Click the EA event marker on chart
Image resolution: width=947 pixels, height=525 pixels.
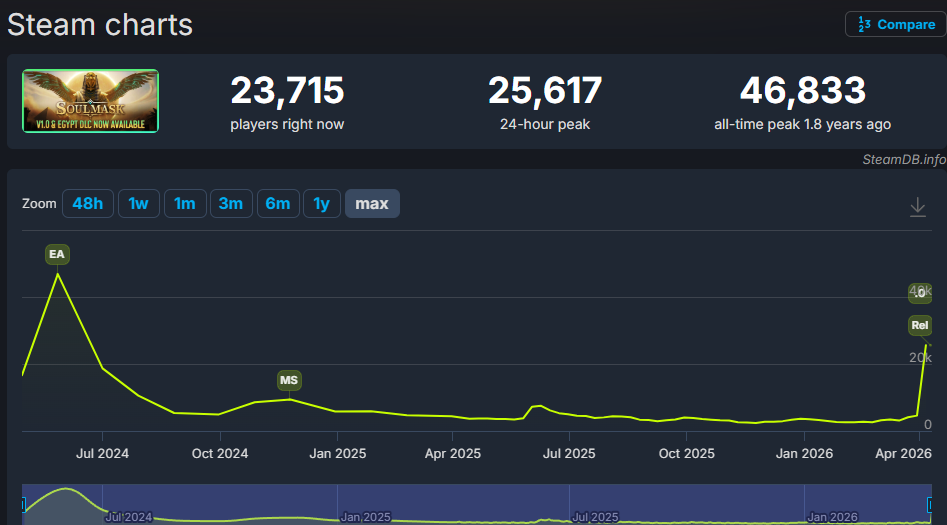pyautogui.click(x=57, y=255)
